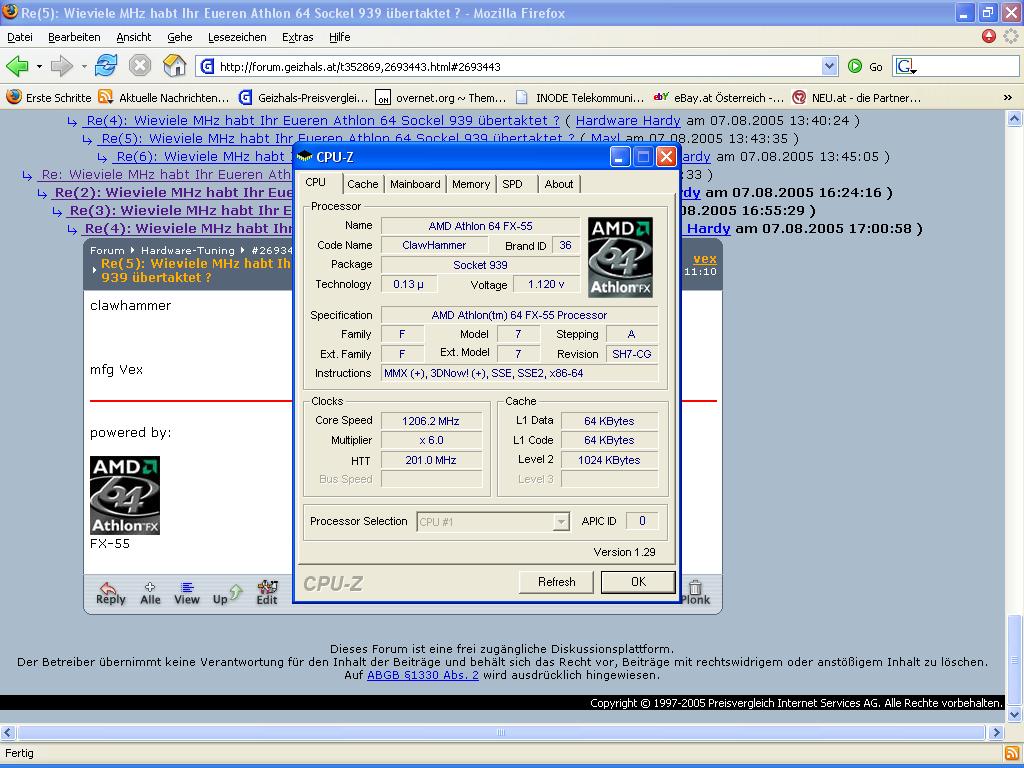Open the Gehe menu
Viewport: 1024px width, 768px height.
(x=180, y=37)
